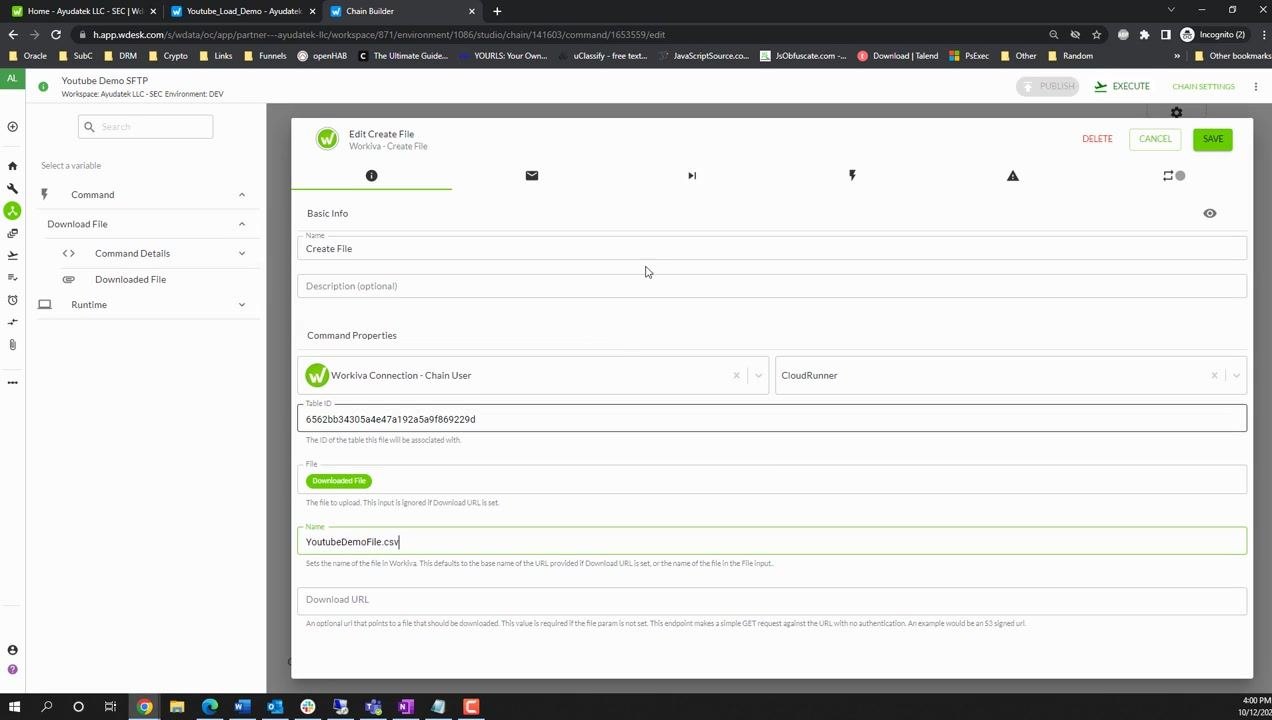Screen dimensions: 1272x720
Task: Open the checklist icon in sidebar
Action: pos(12,277)
